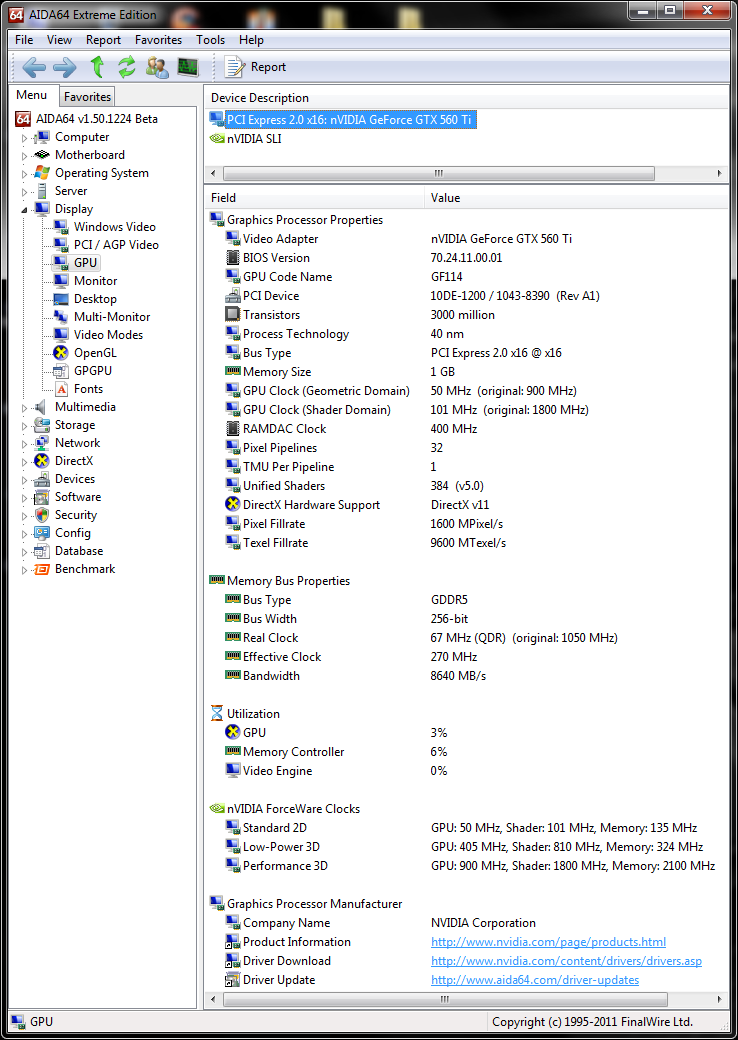Click the BIOS Version value 70.24.11.00.01
The width and height of the screenshot is (738, 1040).
466,258
